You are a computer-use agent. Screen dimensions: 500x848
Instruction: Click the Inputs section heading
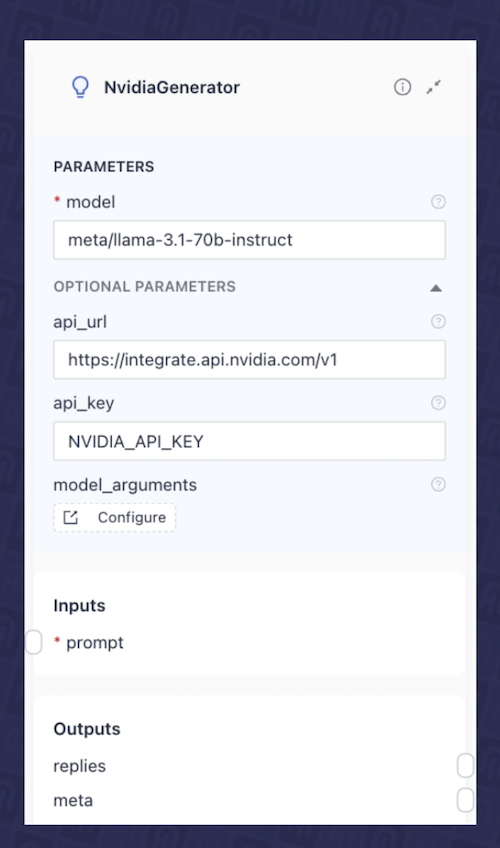79,606
